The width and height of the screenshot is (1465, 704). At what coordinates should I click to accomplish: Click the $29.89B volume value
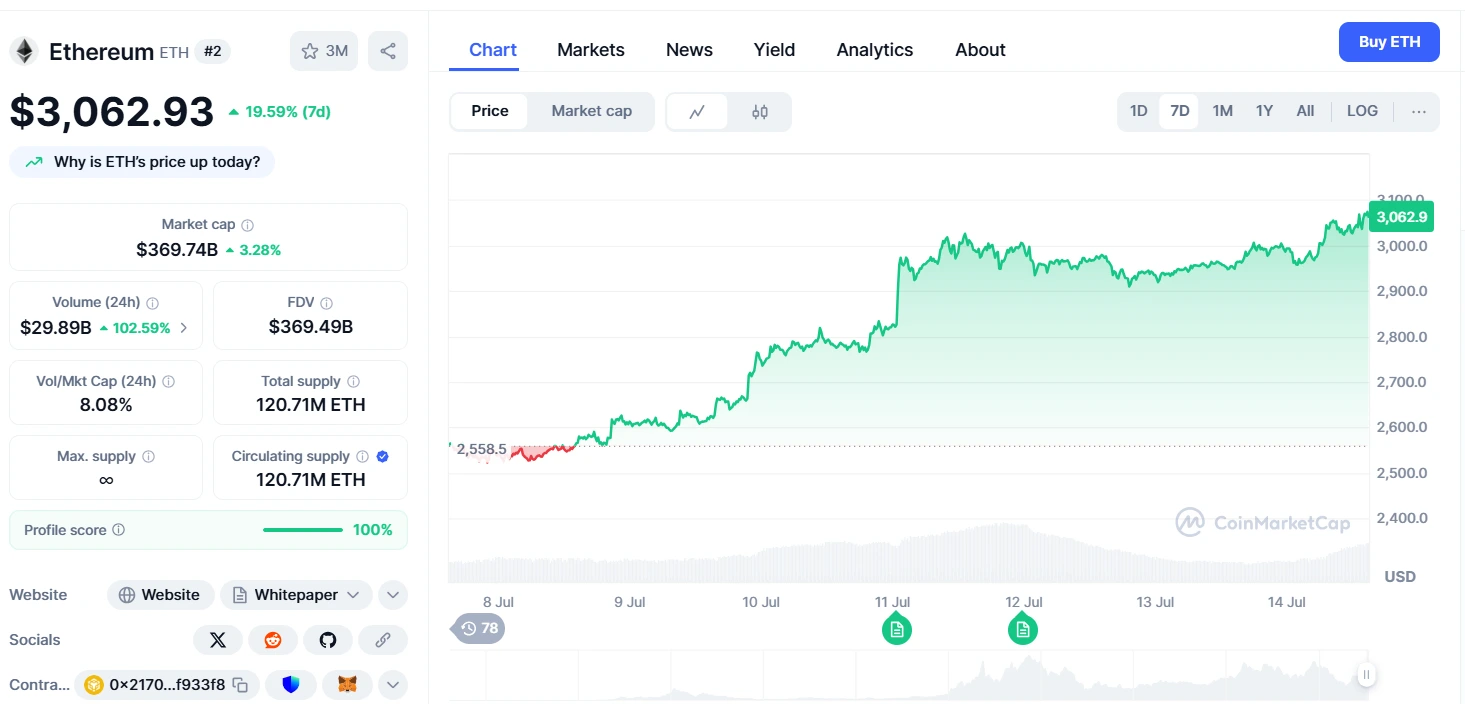[56, 327]
